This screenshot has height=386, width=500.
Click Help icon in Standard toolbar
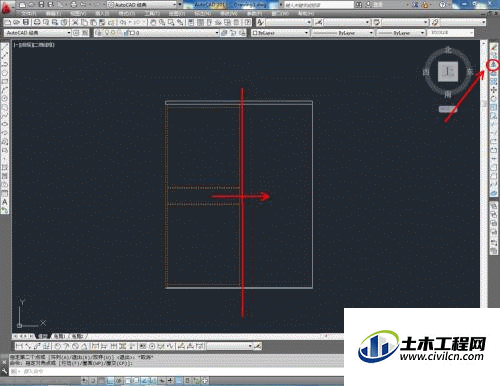coord(247,22)
